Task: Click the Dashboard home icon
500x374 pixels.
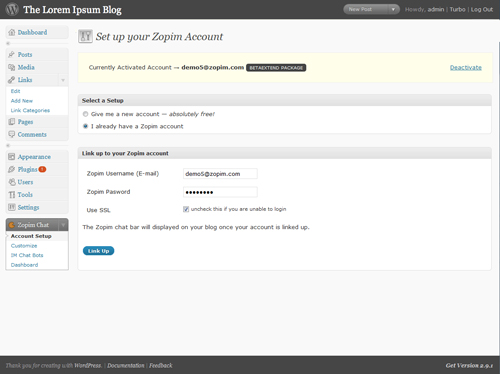Action: [12, 32]
